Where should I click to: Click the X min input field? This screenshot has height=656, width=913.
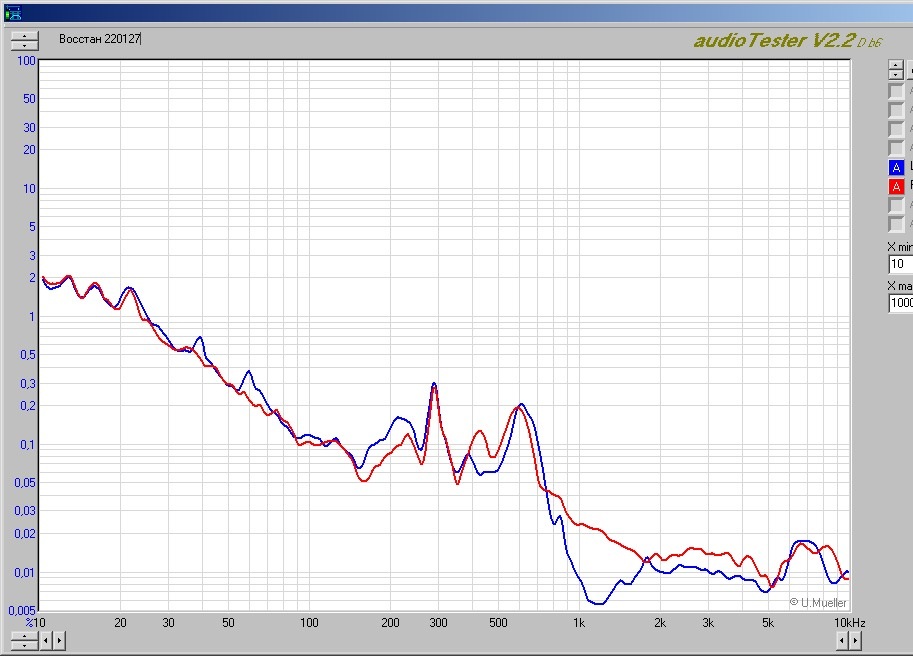(x=901, y=265)
